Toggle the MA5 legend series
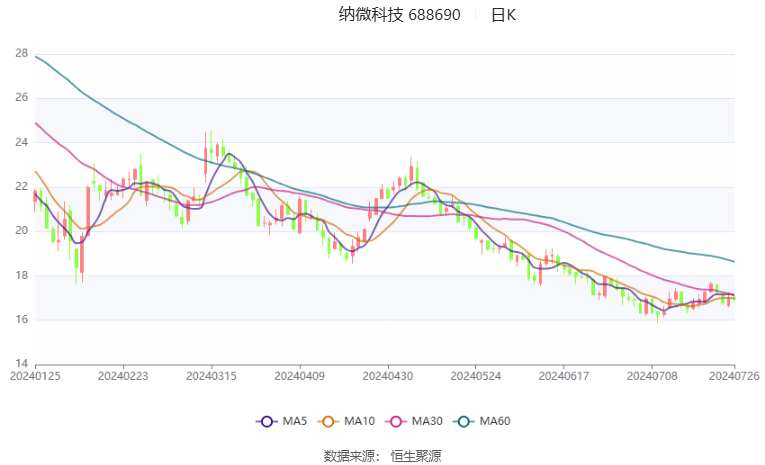Screen dimensions: 765x465 (282, 421)
